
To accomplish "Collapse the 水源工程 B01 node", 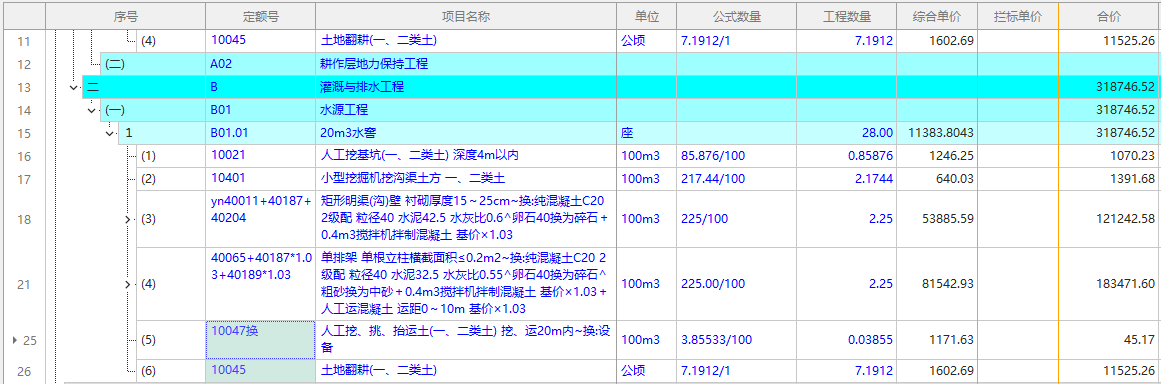I will [x=92, y=110].
